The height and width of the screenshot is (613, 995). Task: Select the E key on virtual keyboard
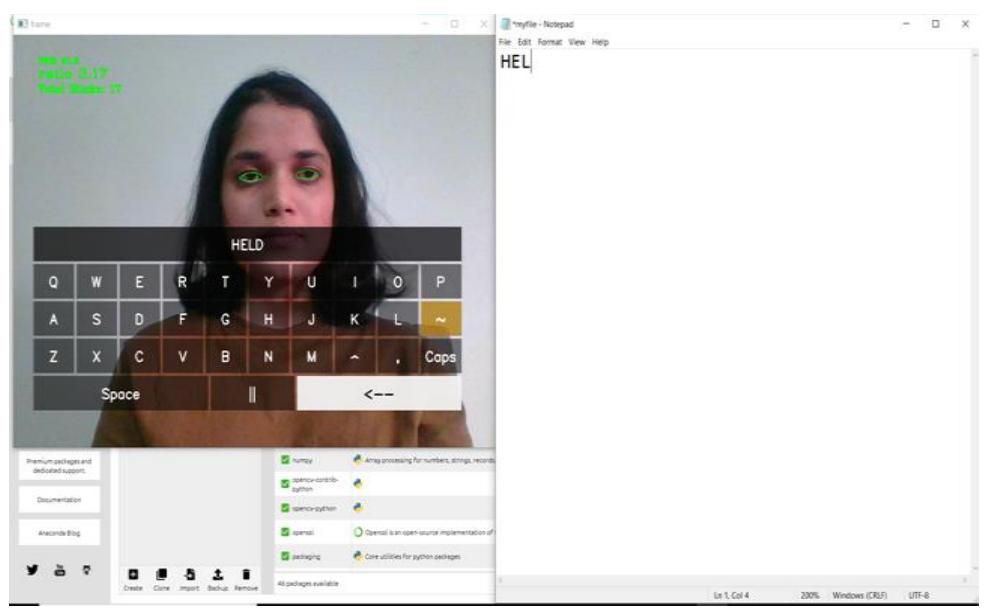click(x=139, y=282)
